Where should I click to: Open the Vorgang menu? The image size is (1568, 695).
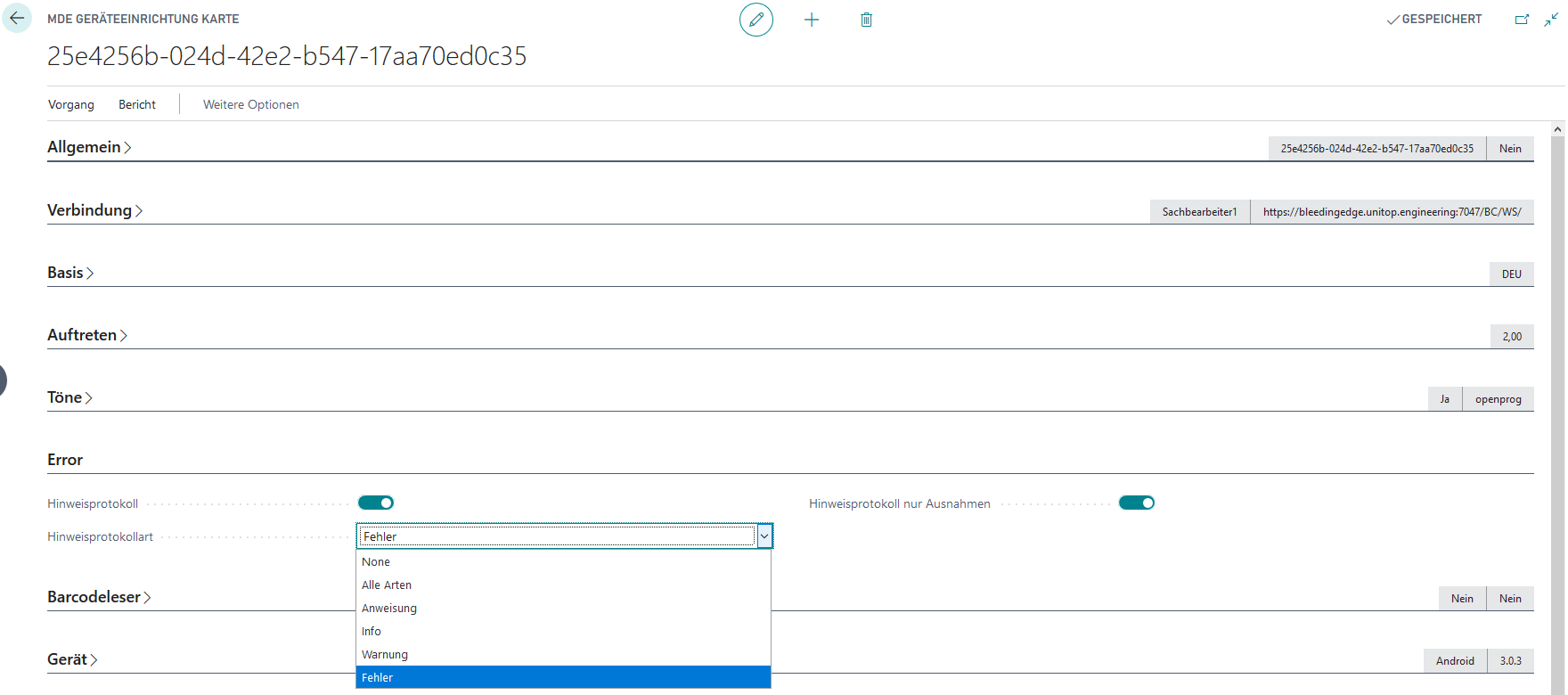pos(70,105)
